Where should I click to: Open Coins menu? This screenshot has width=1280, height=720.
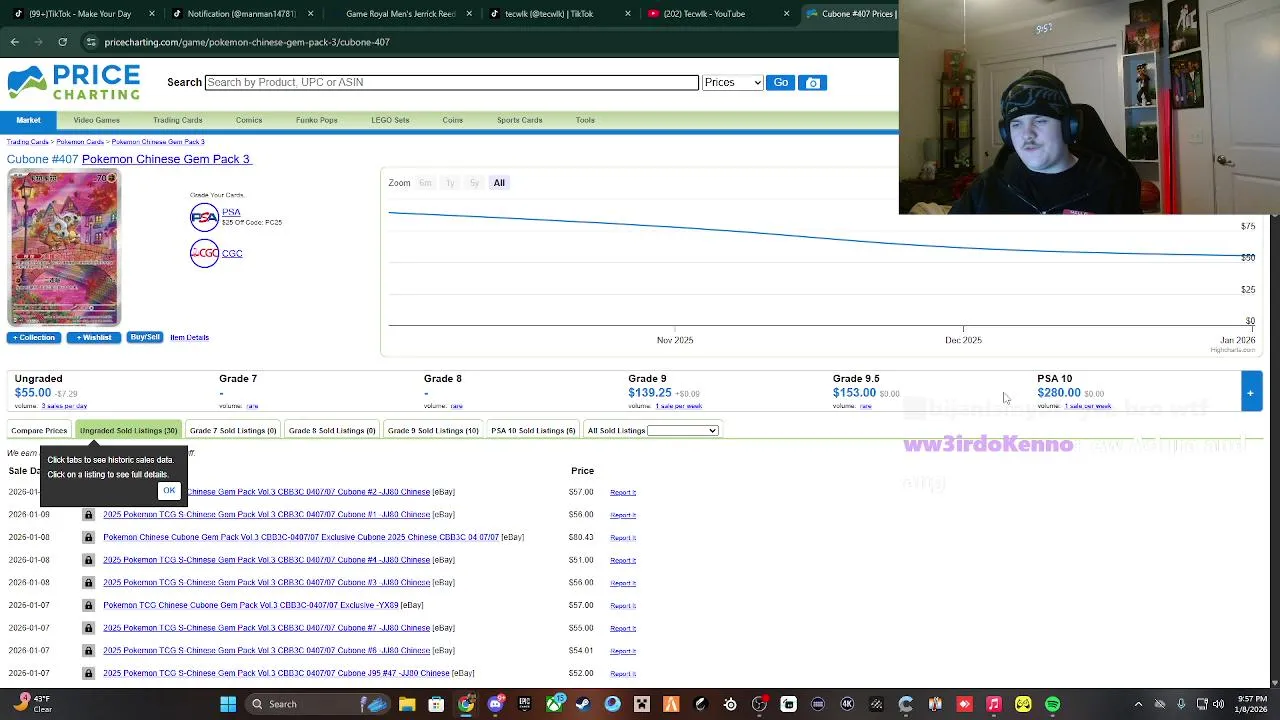[452, 120]
